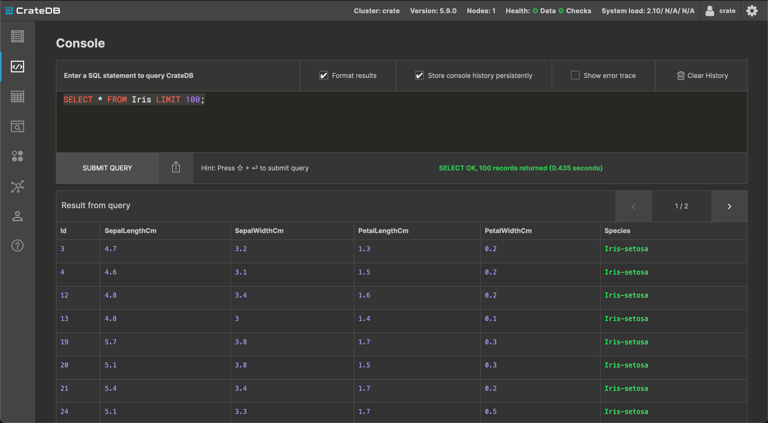Click Iris-setosa in row Id 4
768x423 pixels.
tap(626, 272)
